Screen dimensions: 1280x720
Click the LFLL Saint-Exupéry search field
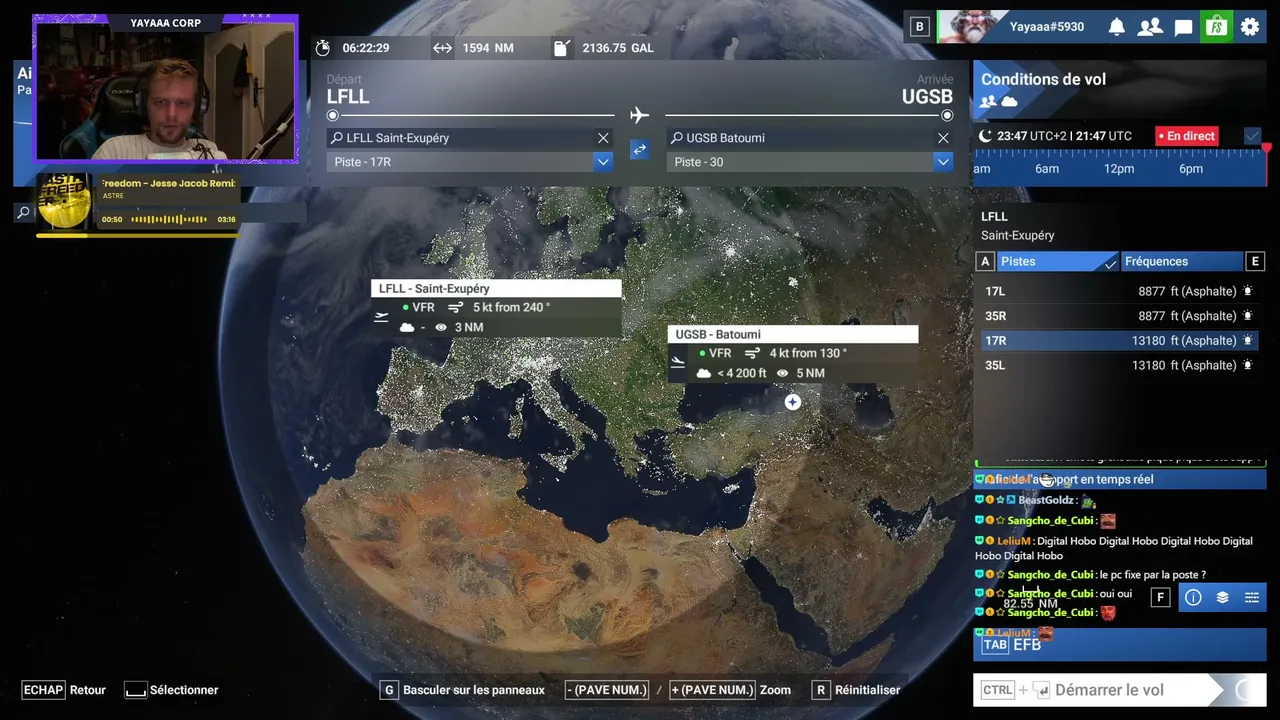pos(460,138)
